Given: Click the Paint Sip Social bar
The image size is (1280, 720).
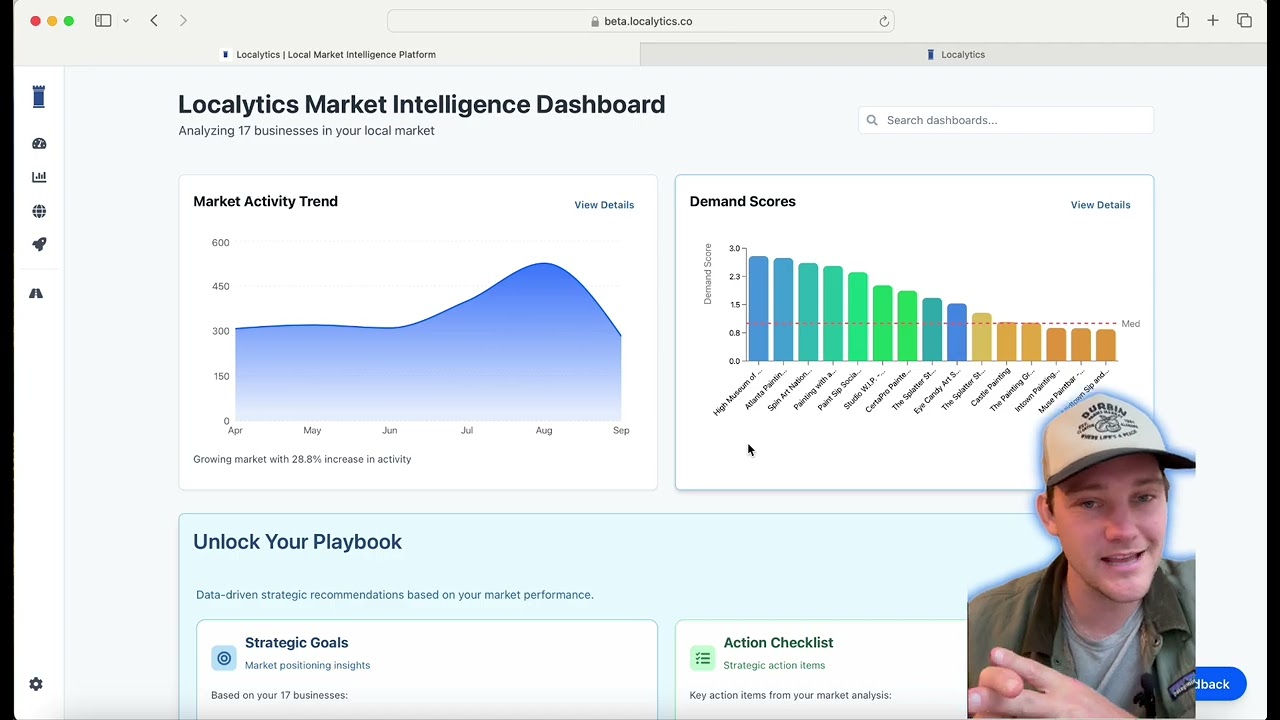Looking at the screenshot, I should tap(857, 317).
